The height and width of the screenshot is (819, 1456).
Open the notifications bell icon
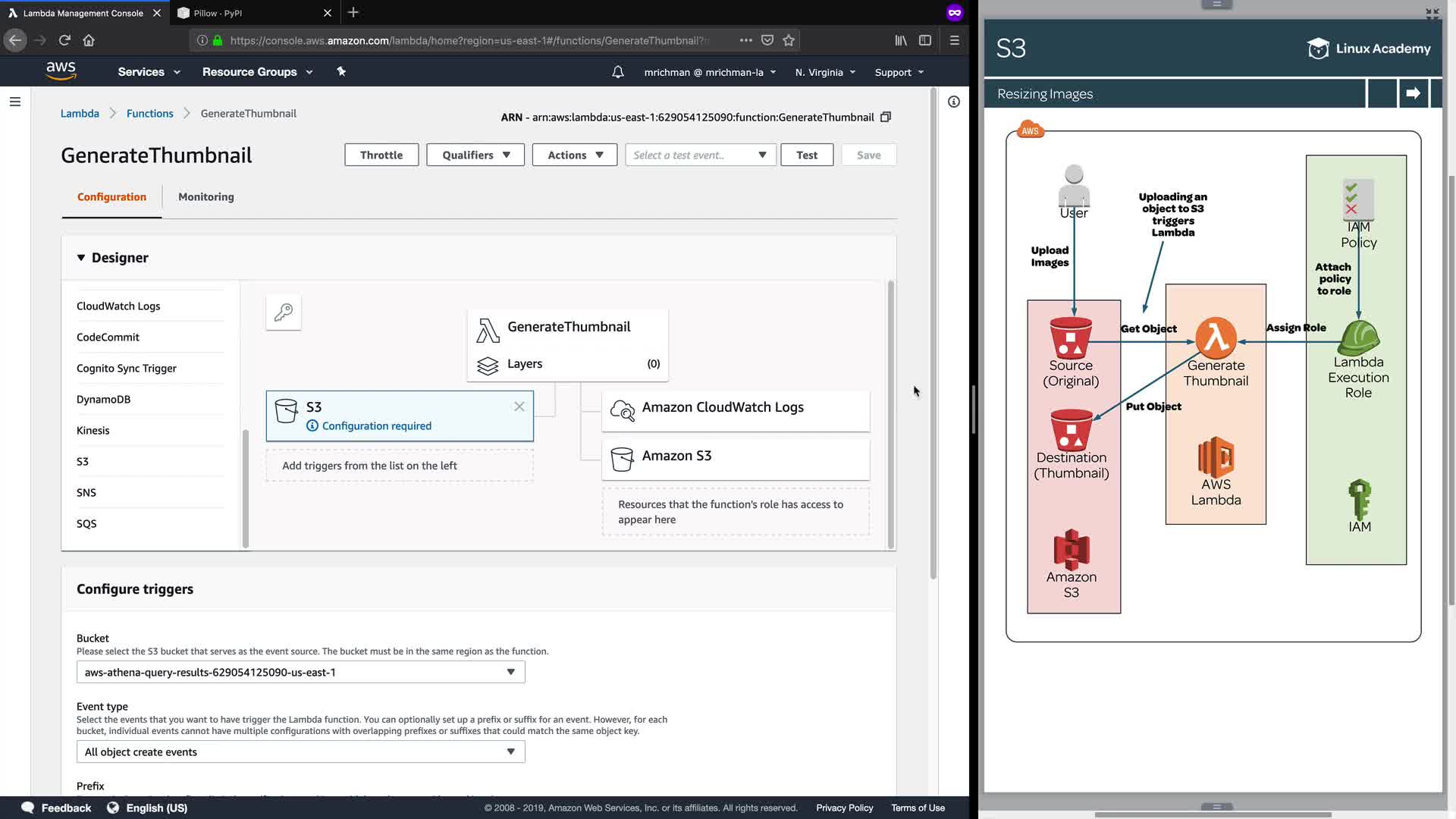point(618,72)
